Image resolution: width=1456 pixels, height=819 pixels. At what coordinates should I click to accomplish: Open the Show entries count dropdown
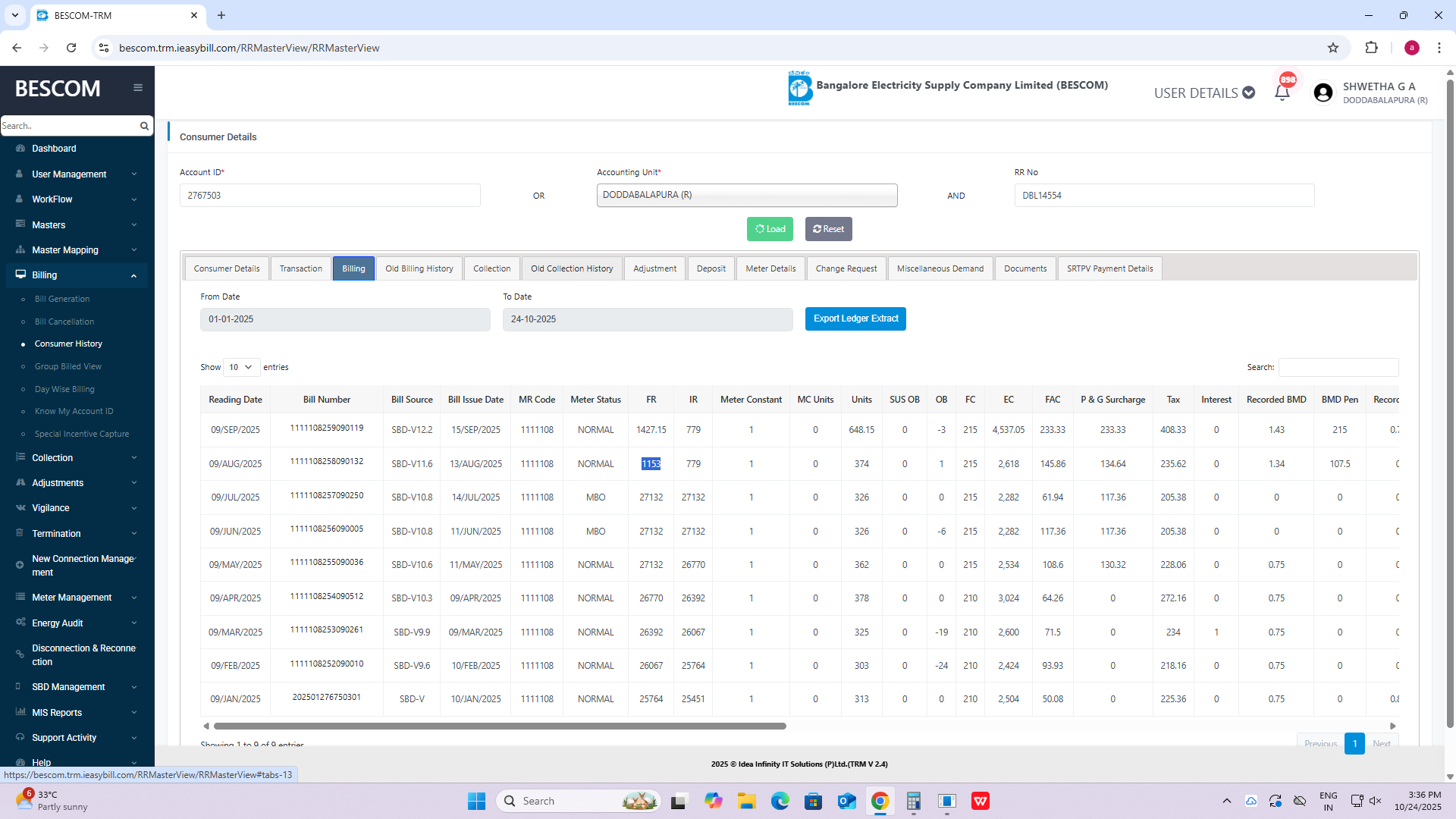[241, 367]
